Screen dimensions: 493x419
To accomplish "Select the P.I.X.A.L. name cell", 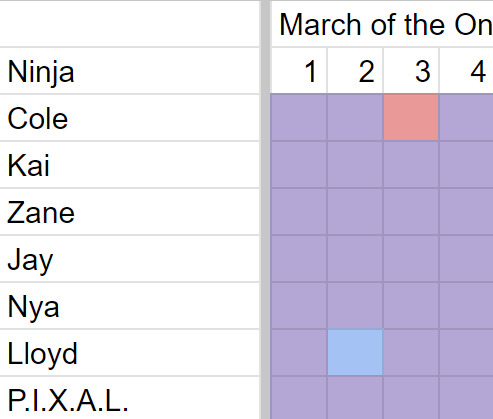I will tap(129, 398).
